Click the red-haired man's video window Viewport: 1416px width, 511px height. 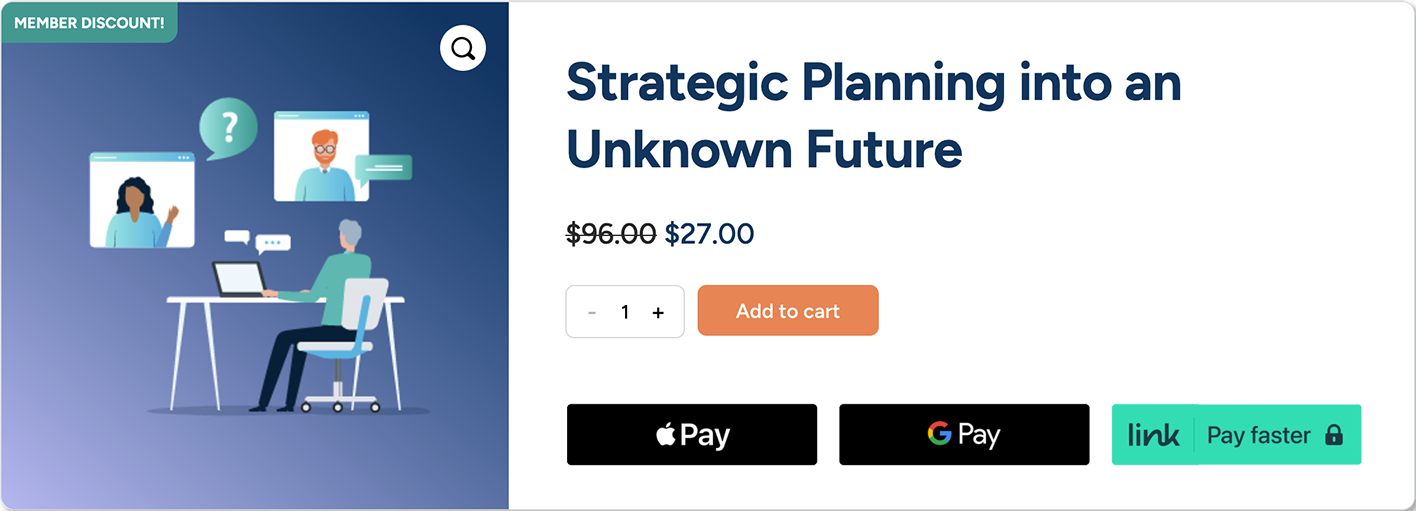coord(322,156)
